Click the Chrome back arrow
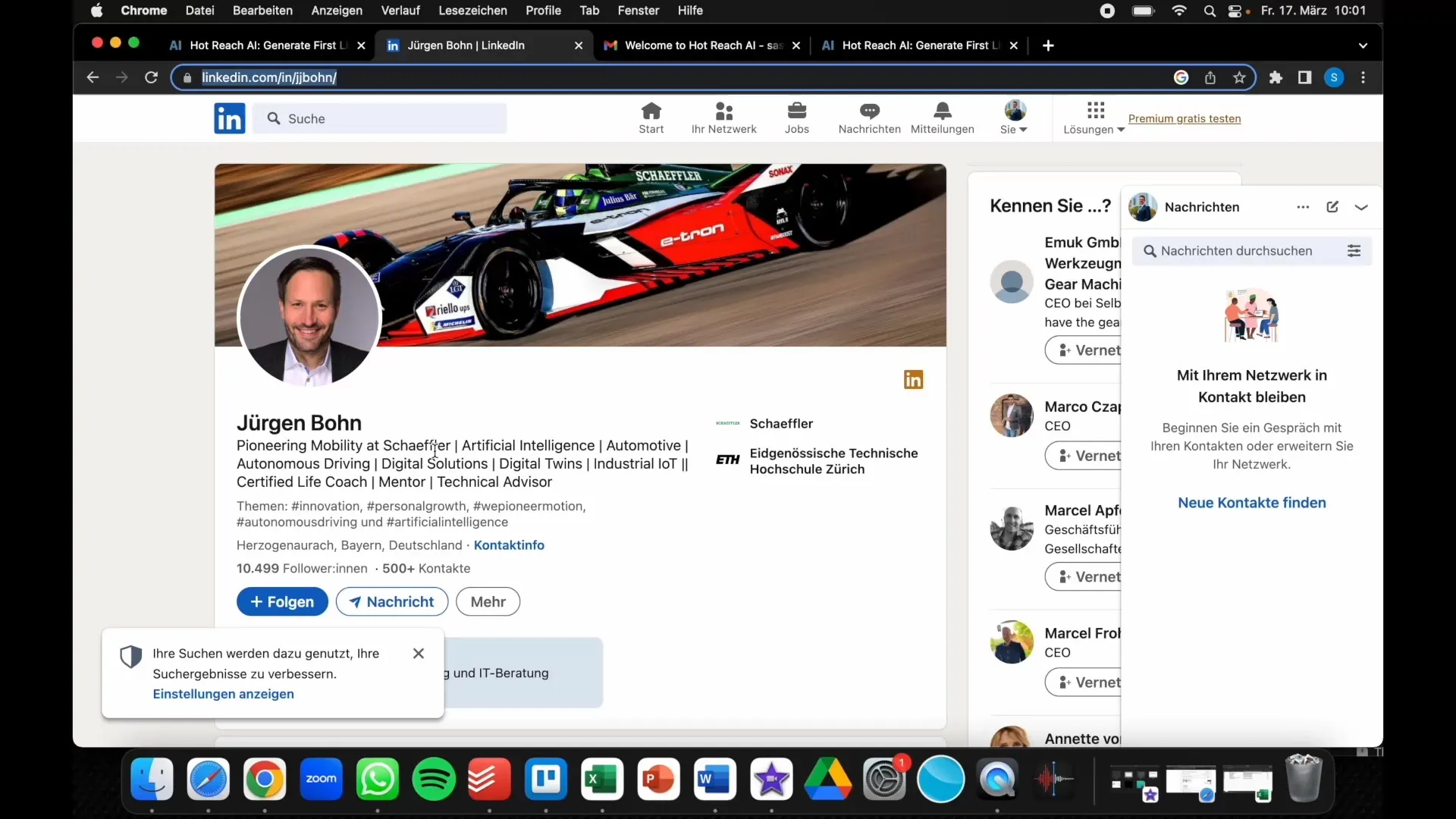This screenshot has height=819, width=1456. pyautogui.click(x=93, y=77)
